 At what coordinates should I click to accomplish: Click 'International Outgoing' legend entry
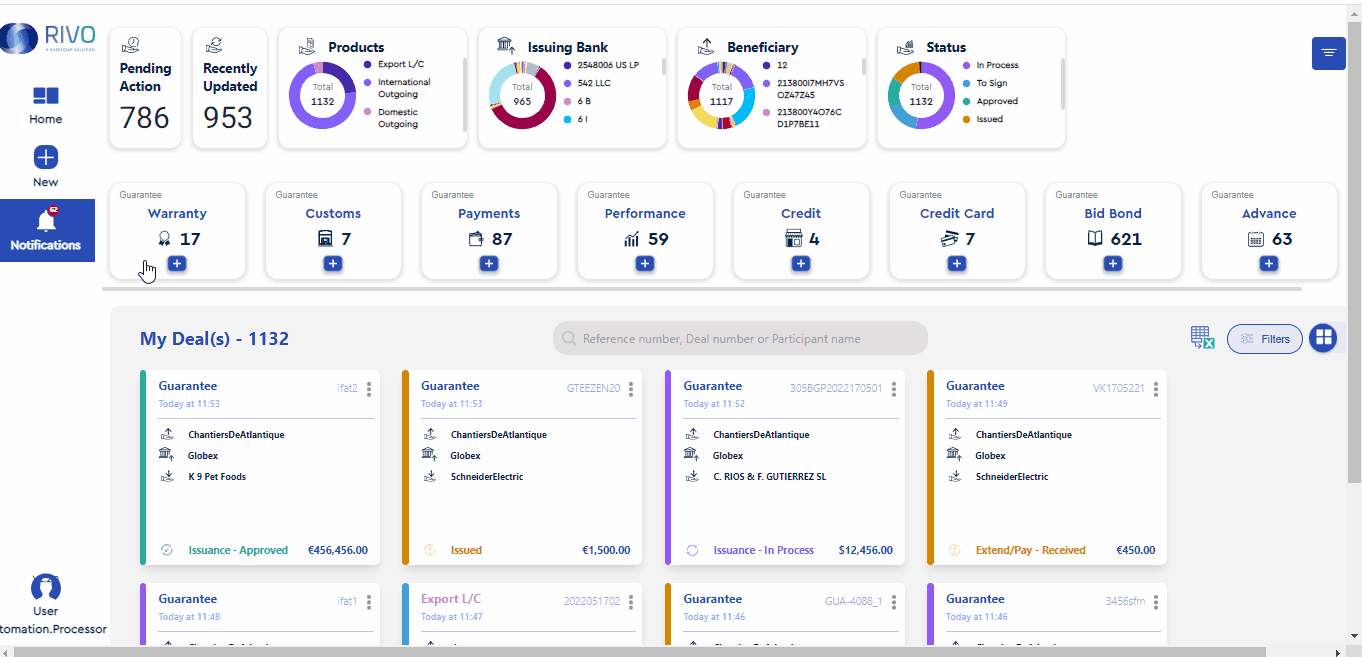click(x=404, y=88)
